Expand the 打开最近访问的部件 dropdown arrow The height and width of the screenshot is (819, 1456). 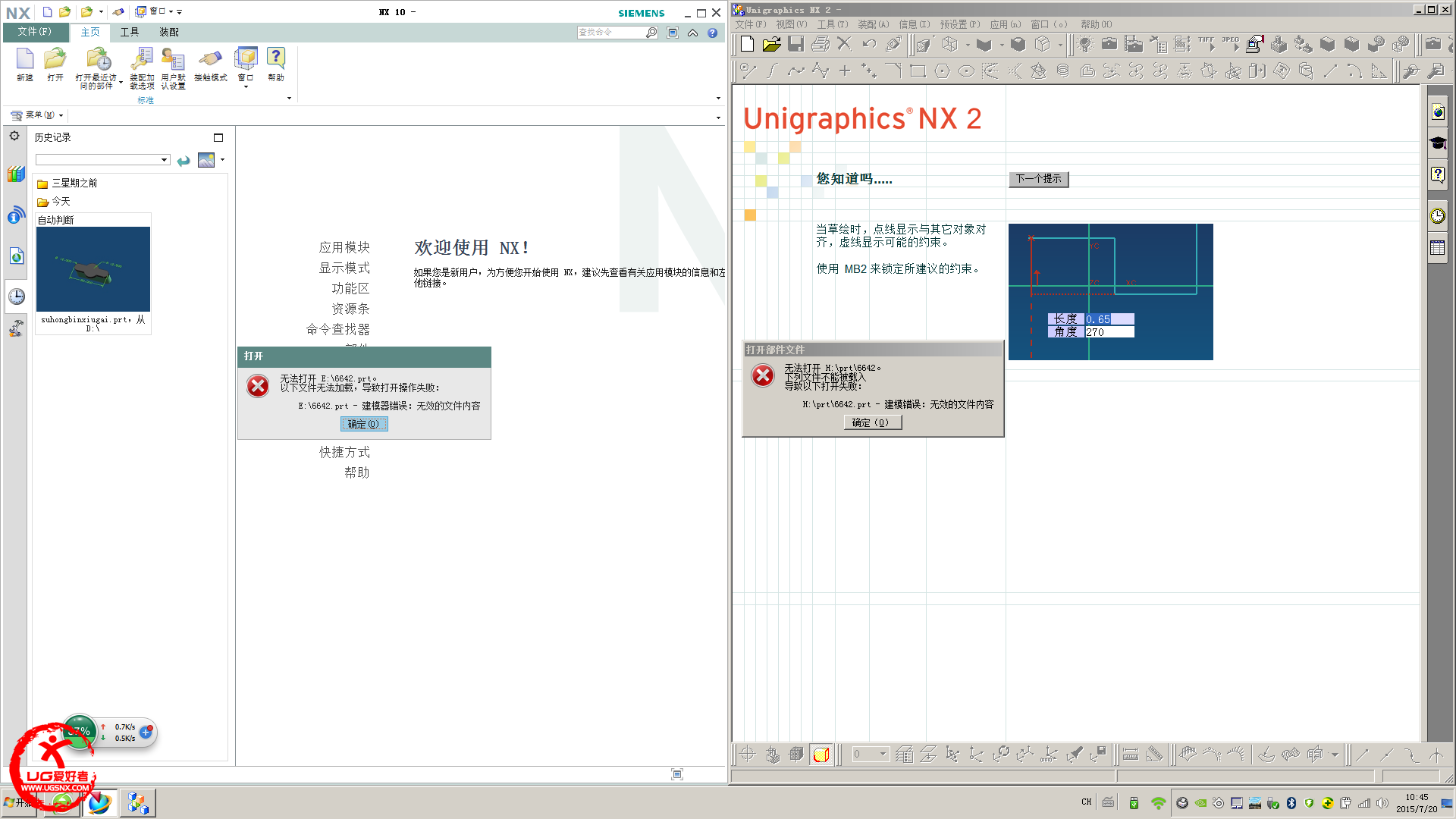121,82
